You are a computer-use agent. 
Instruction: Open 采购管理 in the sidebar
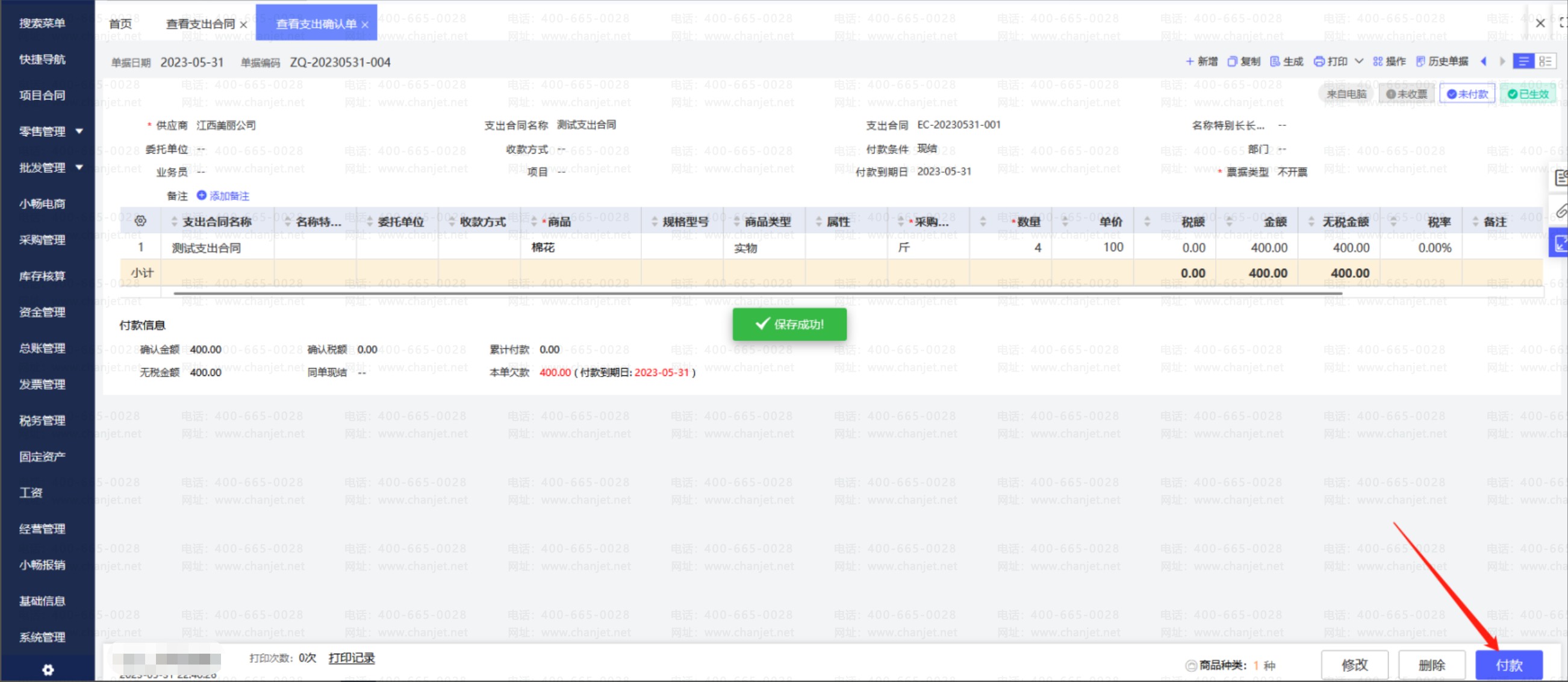[x=42, y=240]
